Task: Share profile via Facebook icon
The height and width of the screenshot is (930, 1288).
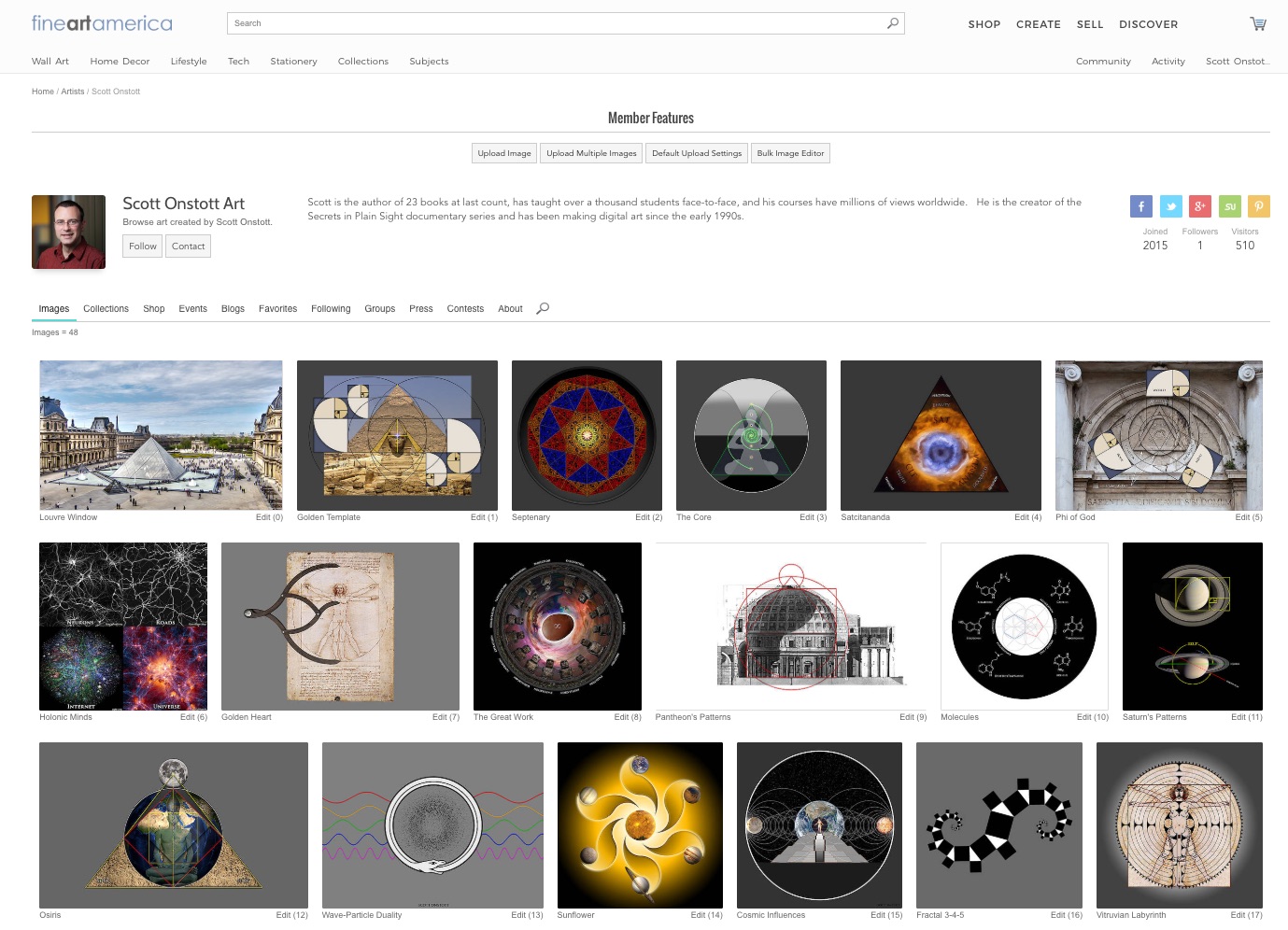Action: coord(1141,206)
